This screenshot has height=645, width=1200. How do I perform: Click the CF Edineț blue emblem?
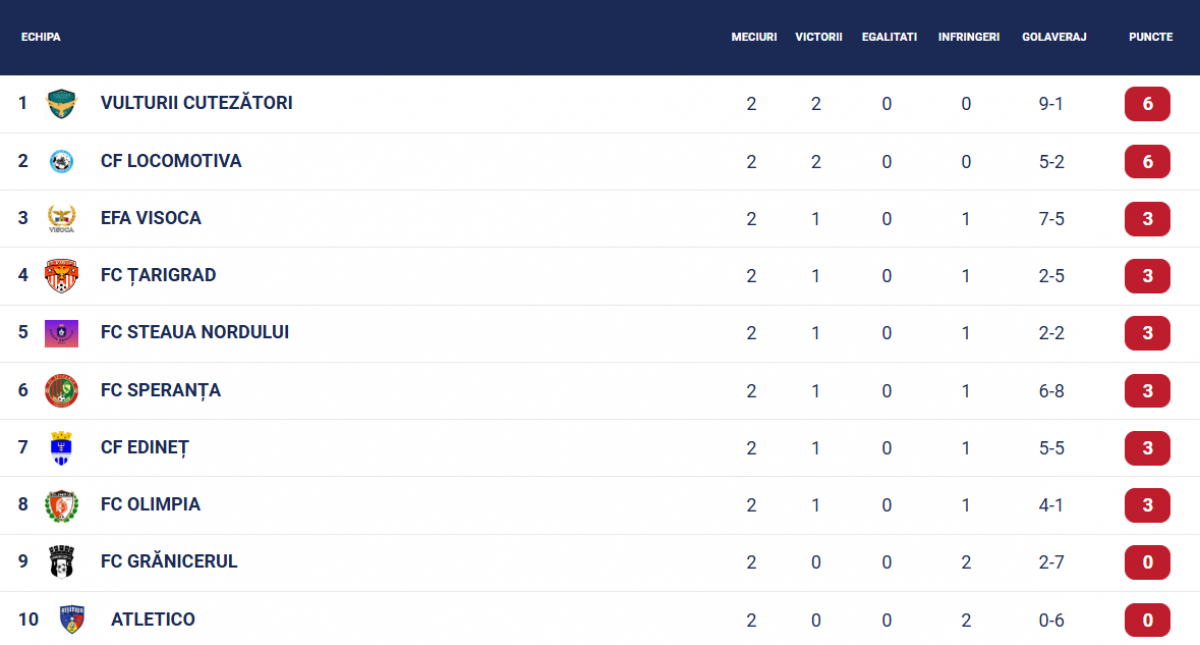pyautogui.click(x=62, y=448)
